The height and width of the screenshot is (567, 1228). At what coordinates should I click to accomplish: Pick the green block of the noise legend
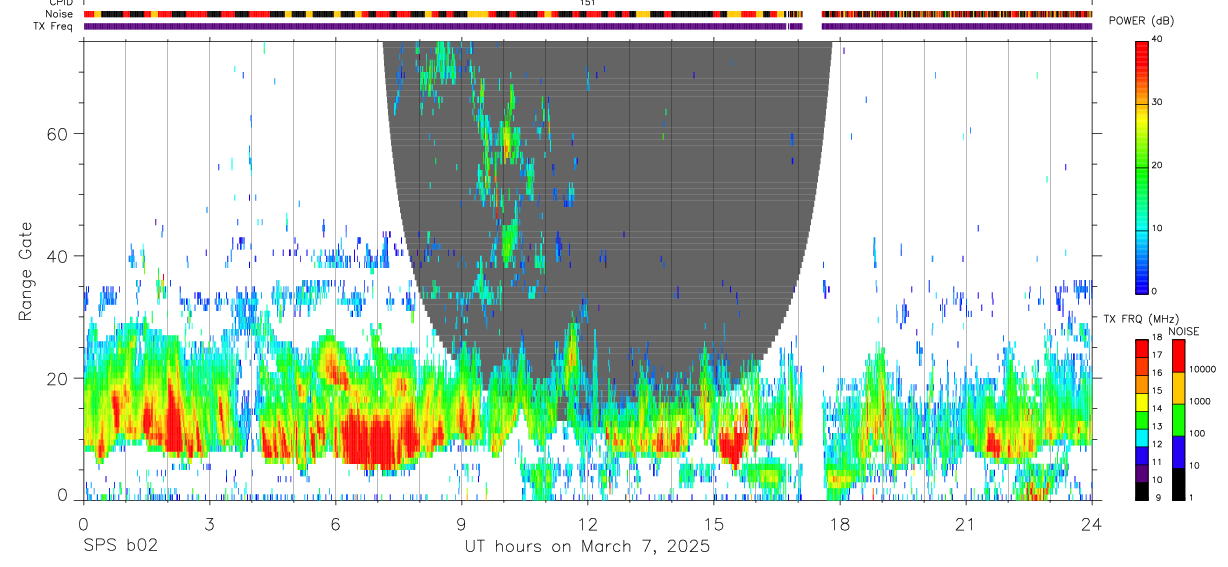(1178, 420)
